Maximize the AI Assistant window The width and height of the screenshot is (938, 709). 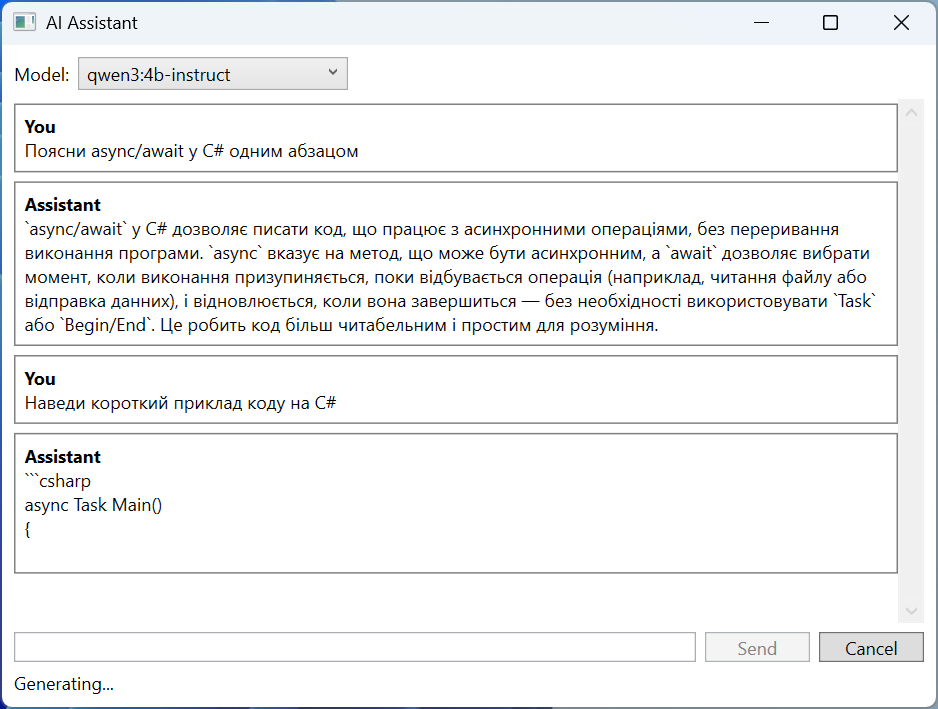(x=830, y=23)
